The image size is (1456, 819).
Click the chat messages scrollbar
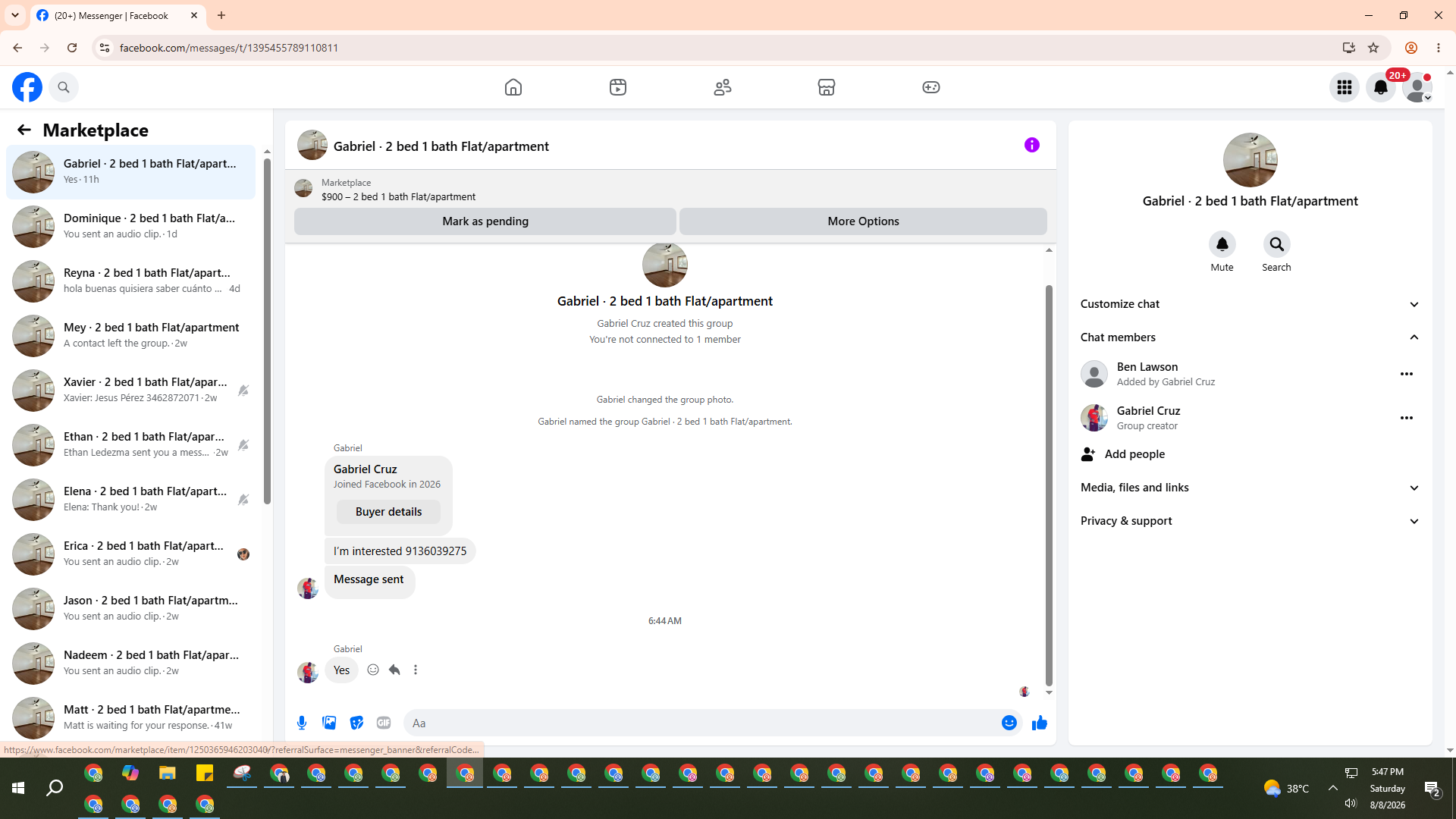pyautogui.click(x=1049, y=485)
